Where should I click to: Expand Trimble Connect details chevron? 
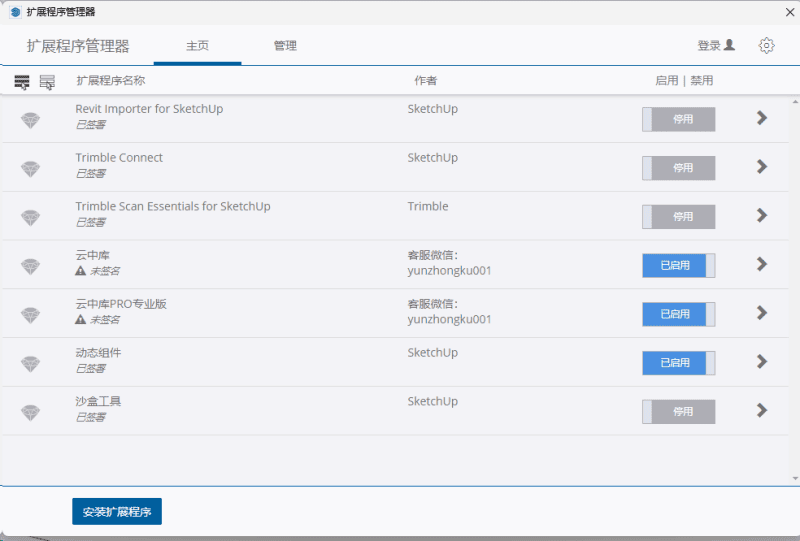(762, 166)
